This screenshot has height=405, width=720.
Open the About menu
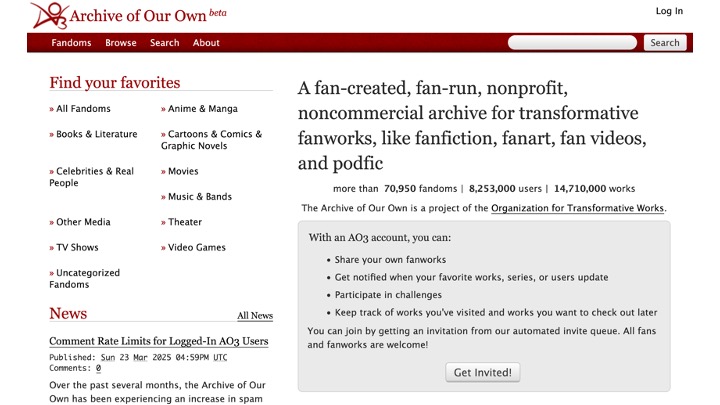pyautogui.click(x=206, y=43)
